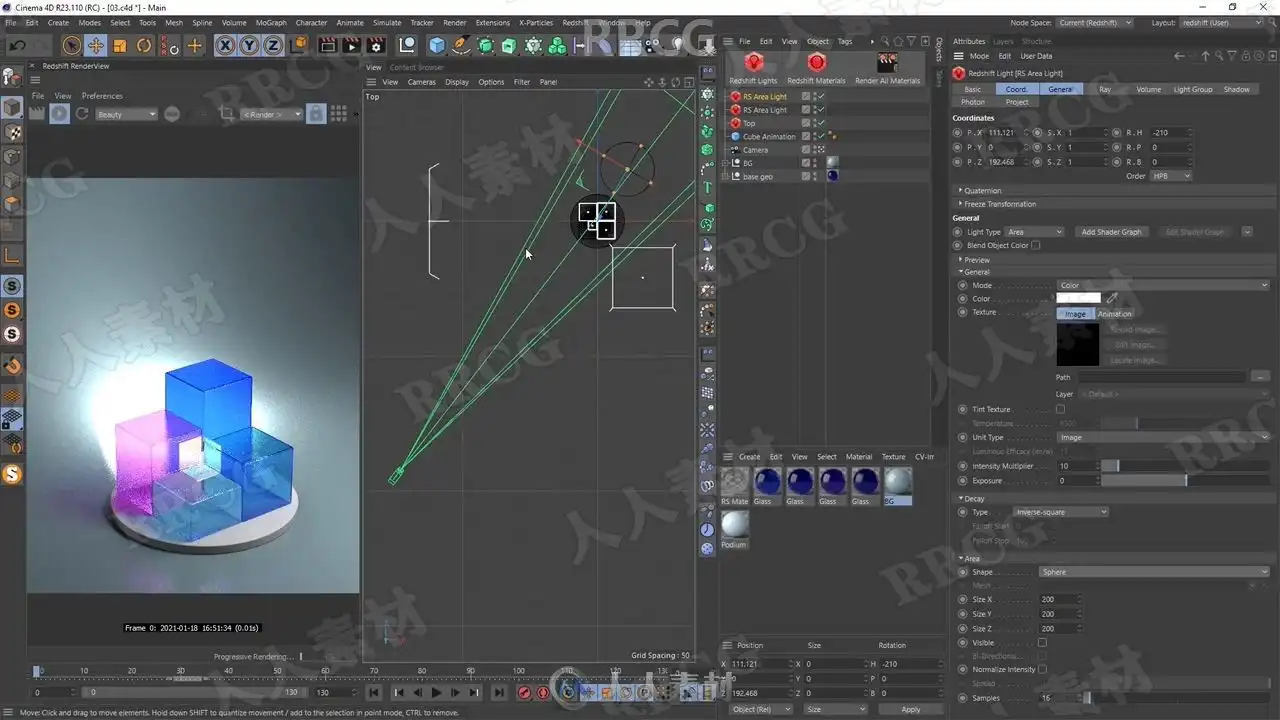Click the Undo arrow icon
The height and width of the screenshot is (720, 1280).
17,45
